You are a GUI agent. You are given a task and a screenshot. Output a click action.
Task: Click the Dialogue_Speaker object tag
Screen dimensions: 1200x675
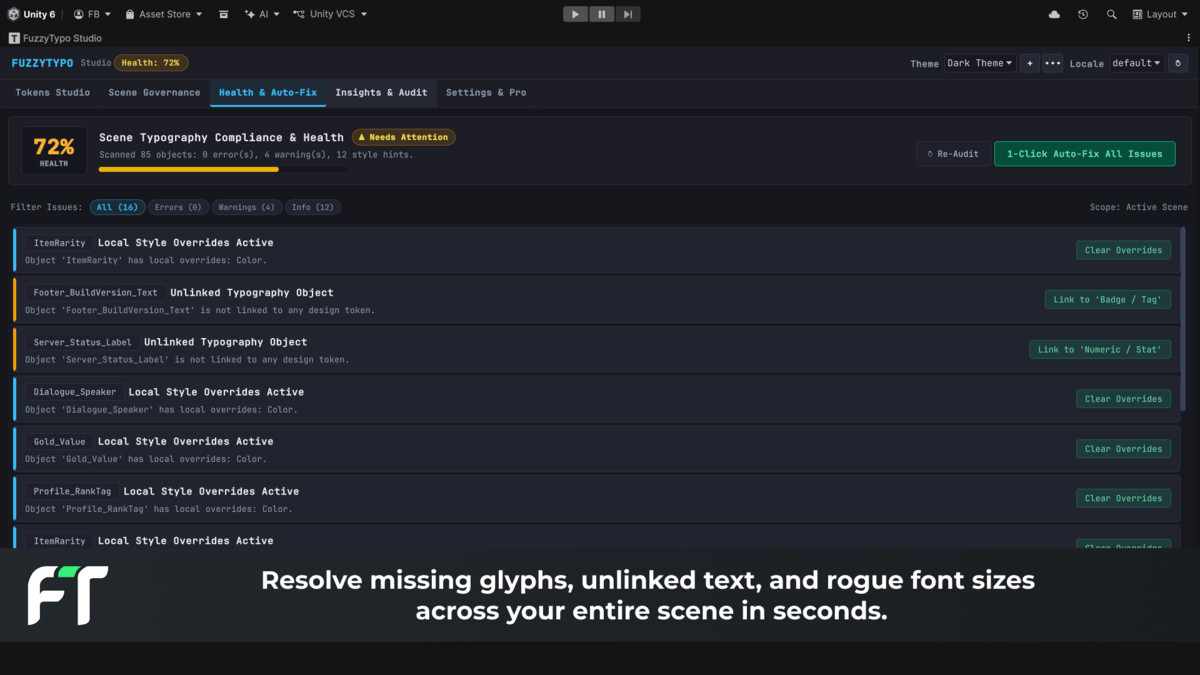pyautogui.click(x=75, y=392)
